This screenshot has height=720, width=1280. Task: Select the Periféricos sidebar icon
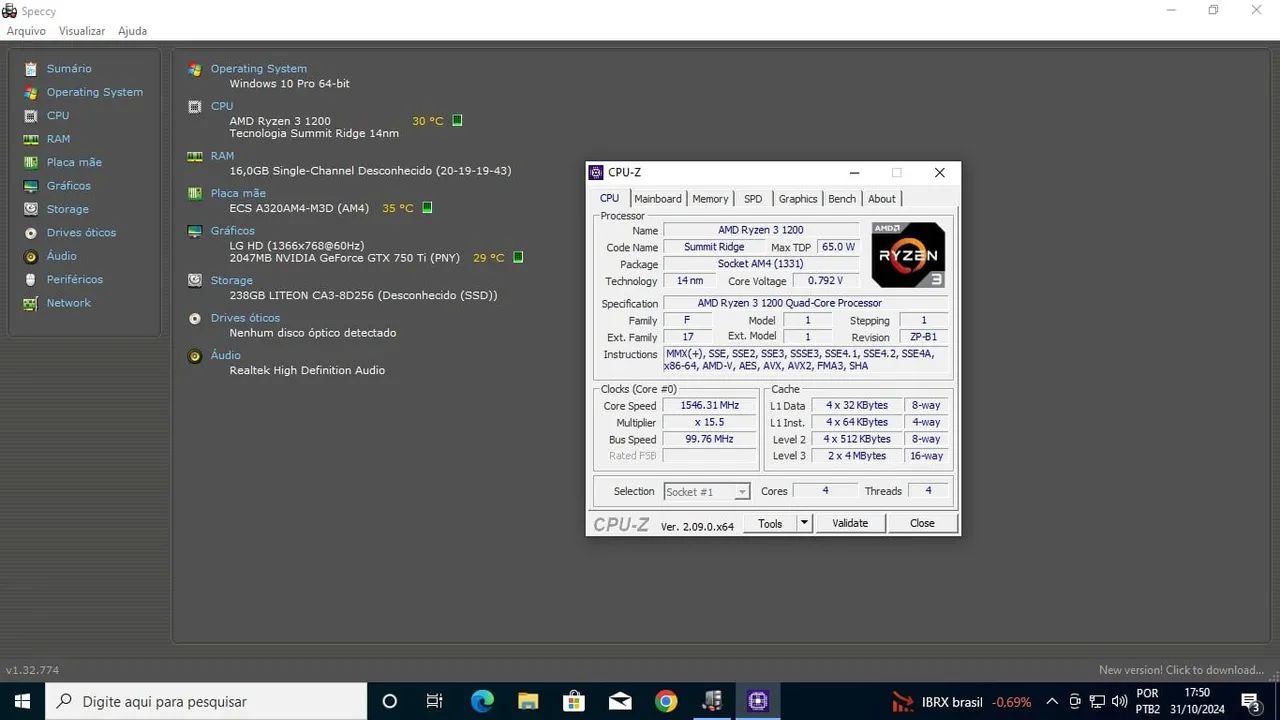click(32, 279)
